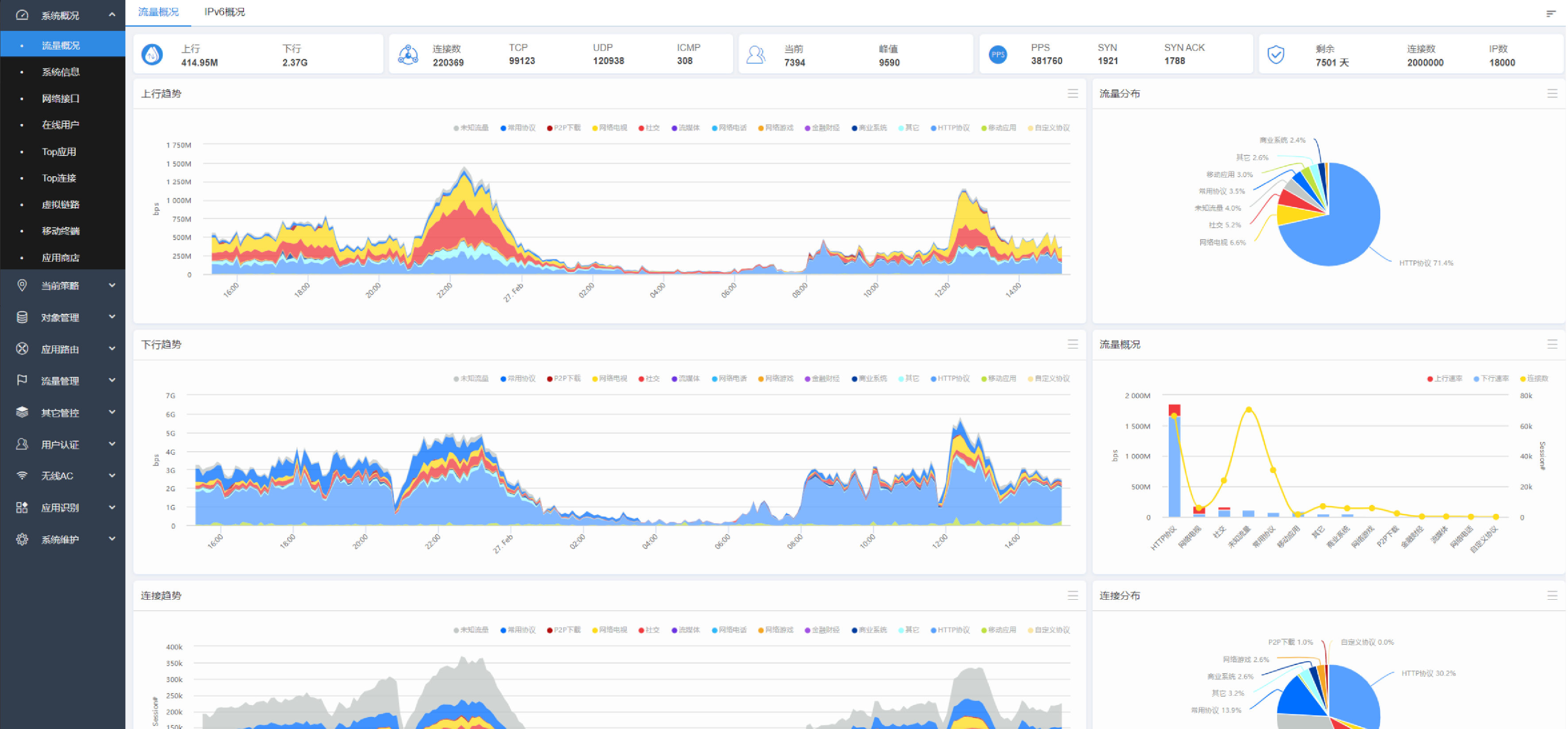Toggle 连接数 series in 流量概况 legend
The image size is (1568, 729).
click(1534, 379)
